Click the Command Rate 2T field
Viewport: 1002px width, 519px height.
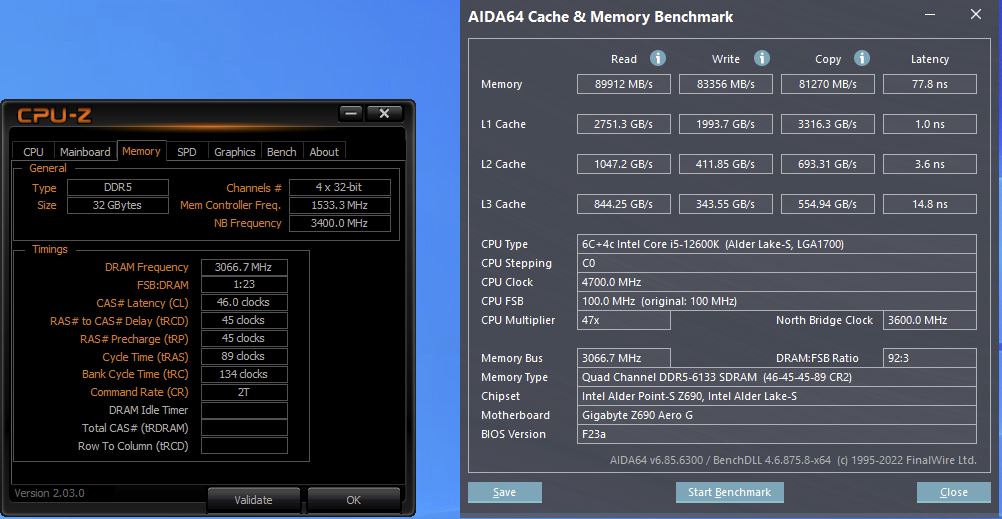[244, 392]
